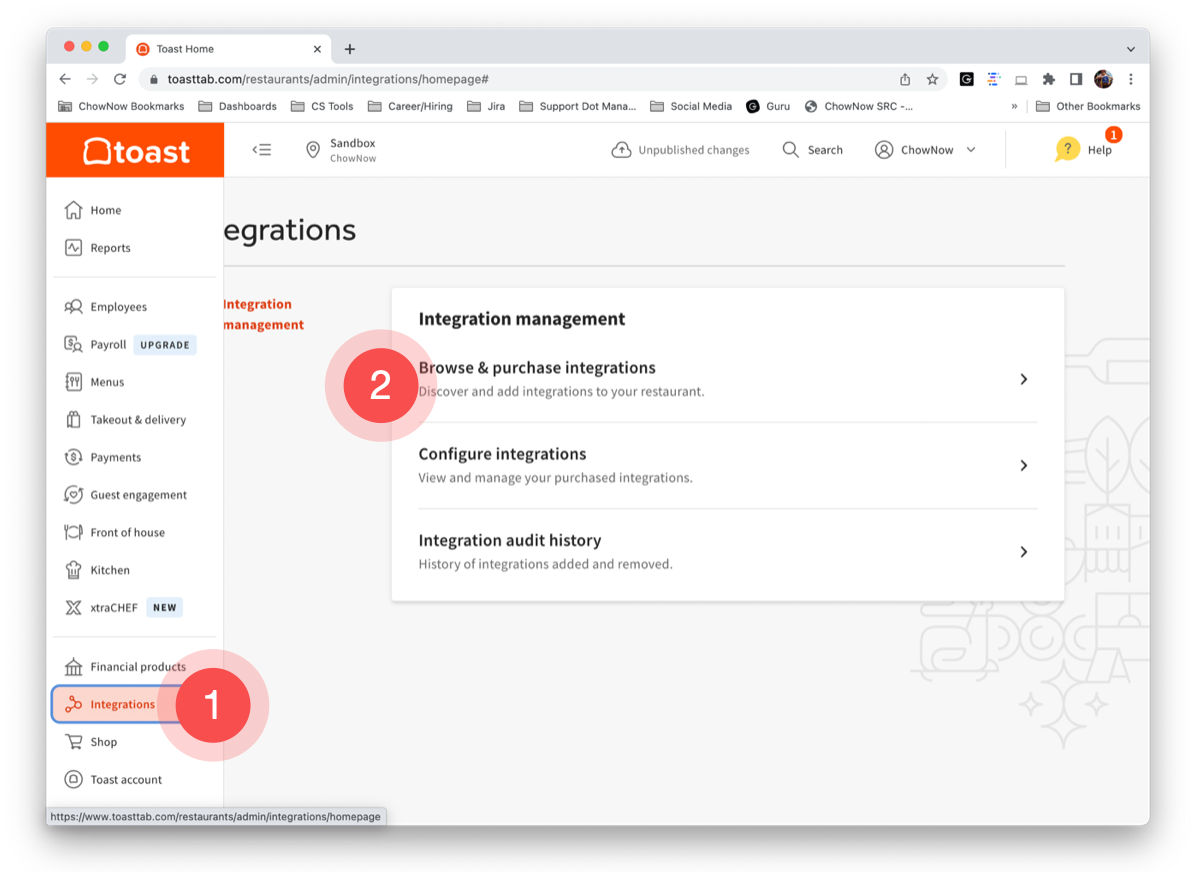Click the Toast logo in header
The image size is (1198, 872).
[135, 151]
